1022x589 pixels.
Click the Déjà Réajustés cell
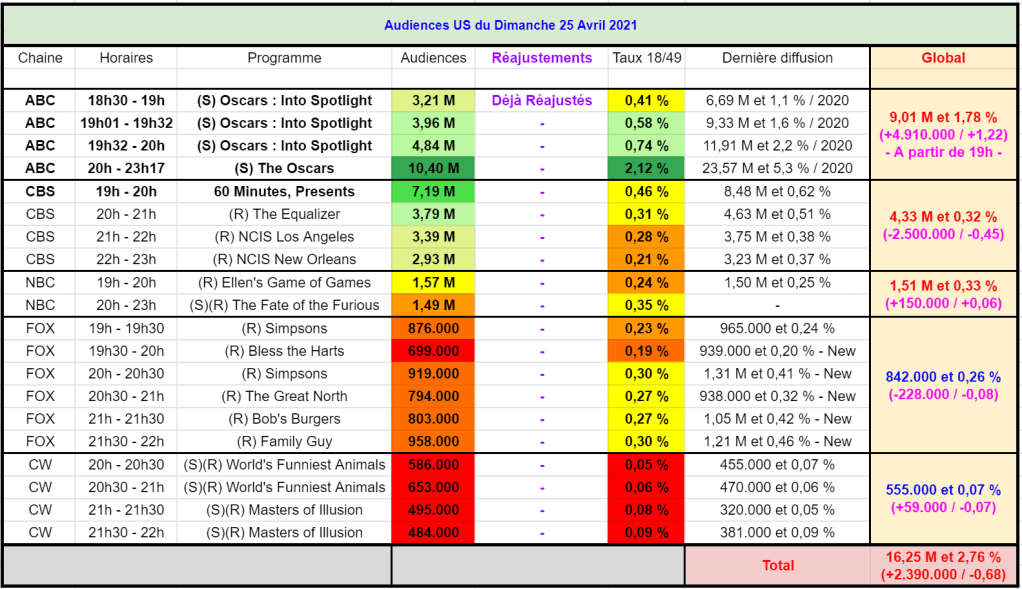(x=541, y=100)
